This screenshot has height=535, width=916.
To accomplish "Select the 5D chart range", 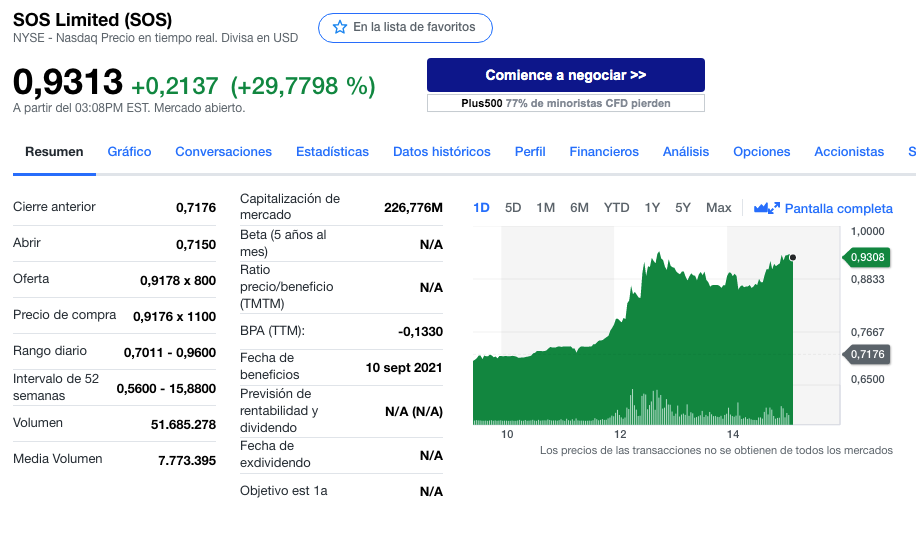I will [513, 208].
